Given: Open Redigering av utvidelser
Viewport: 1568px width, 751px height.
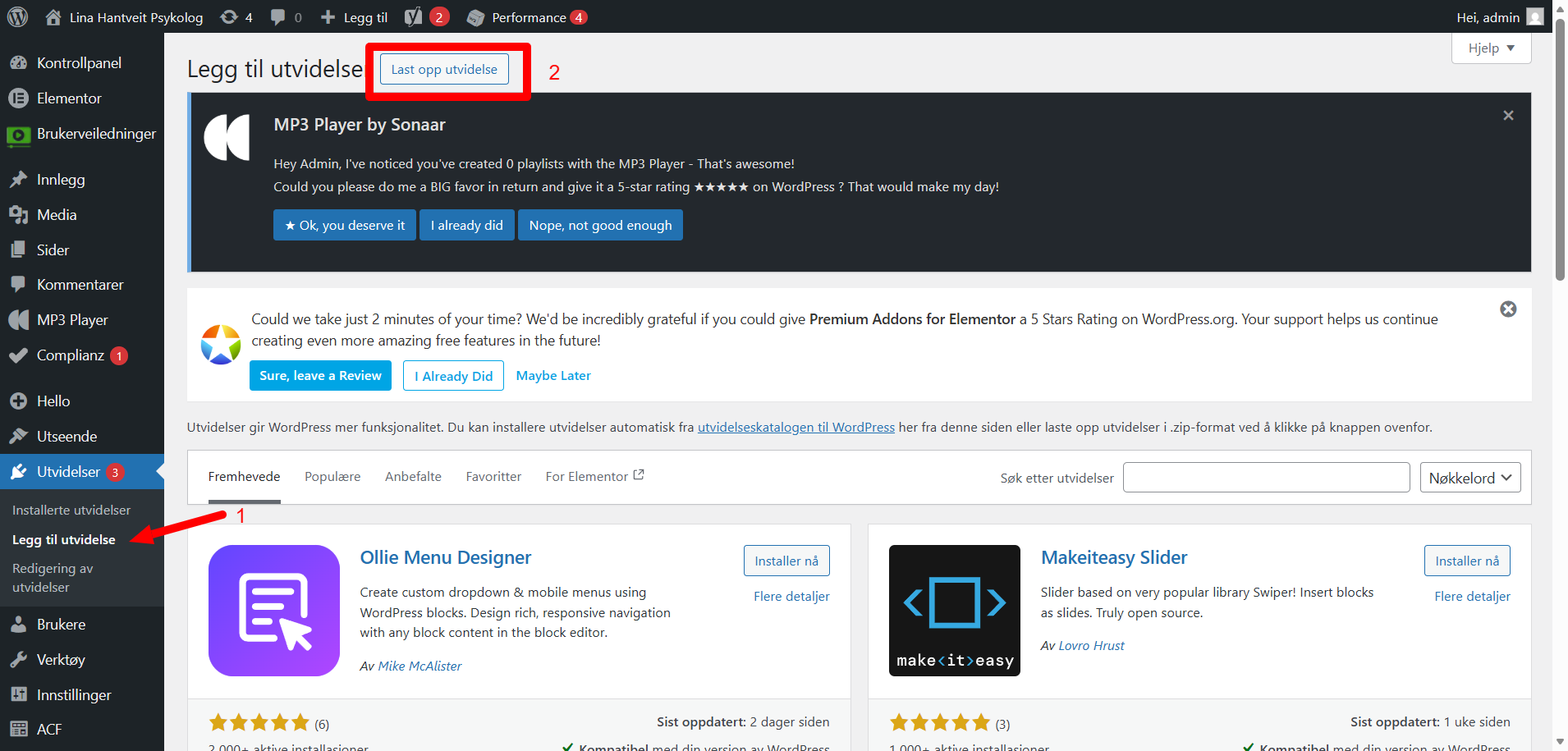Looking at the screenshot, I should [x=53, y=578].
